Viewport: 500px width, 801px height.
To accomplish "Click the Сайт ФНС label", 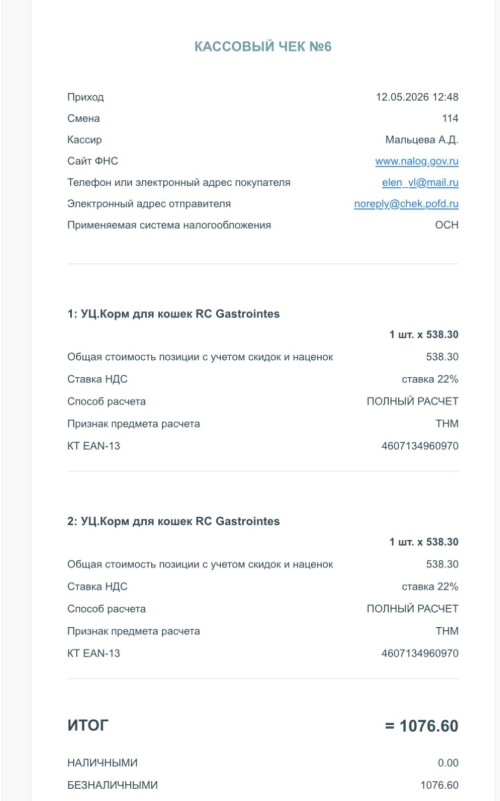I will point(92,161).
